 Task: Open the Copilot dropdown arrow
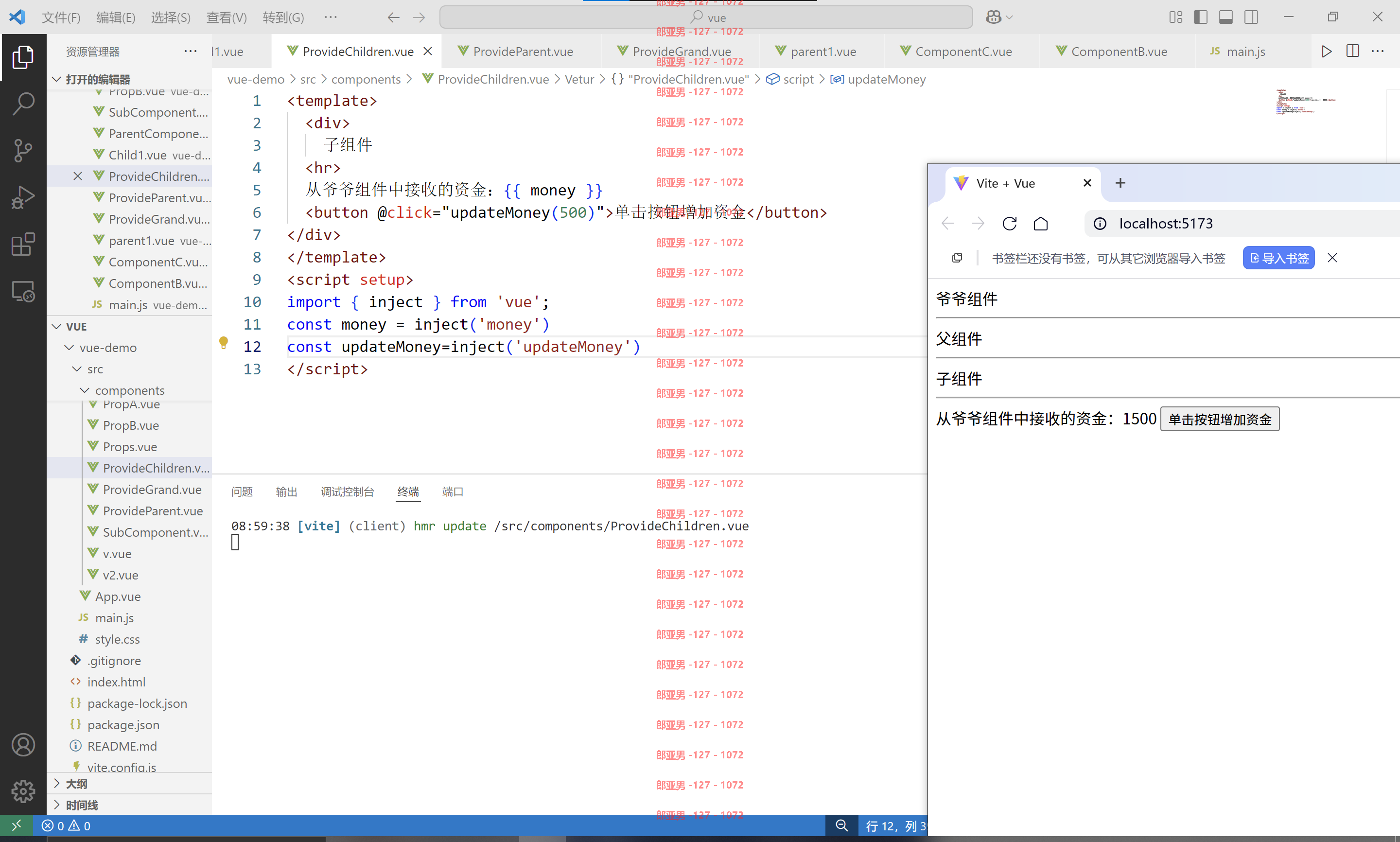(x=1009, y=18)
